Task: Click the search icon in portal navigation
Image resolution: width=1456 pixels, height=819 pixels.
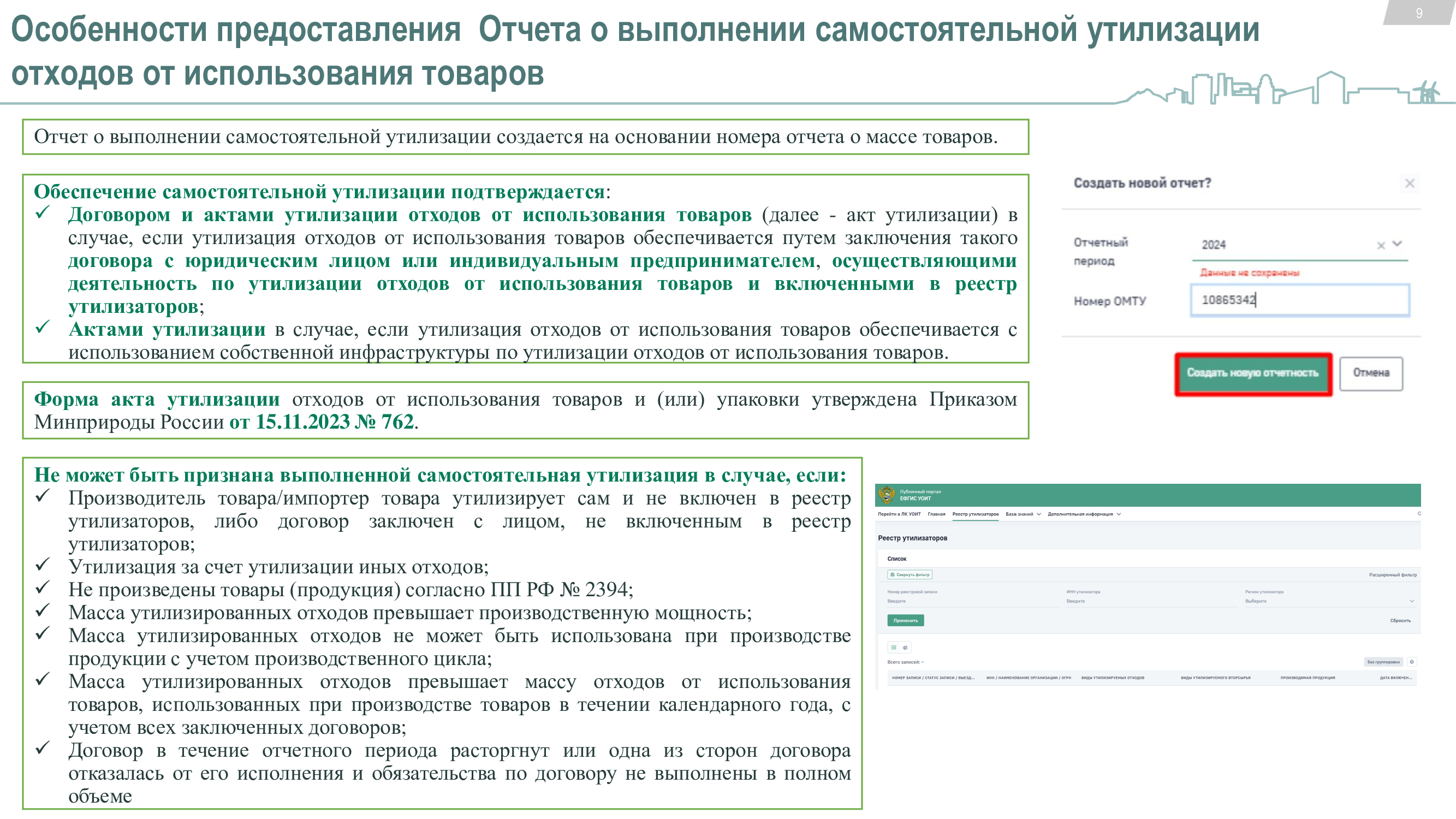Action: pos(1419,513)
